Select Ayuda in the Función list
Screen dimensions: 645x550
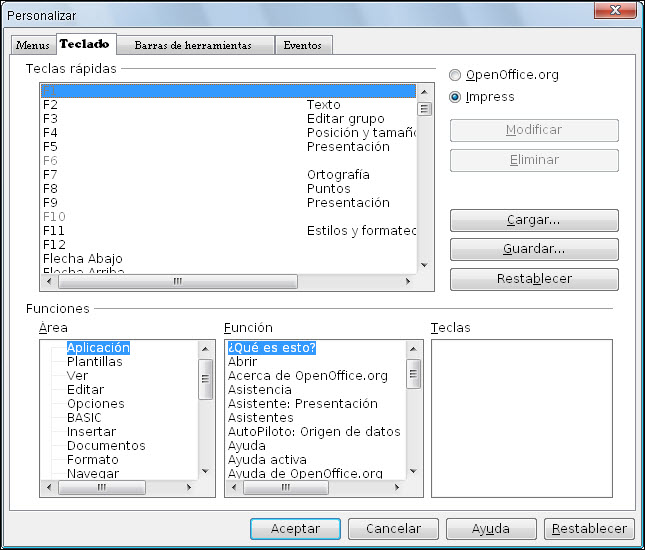[247, 446]
